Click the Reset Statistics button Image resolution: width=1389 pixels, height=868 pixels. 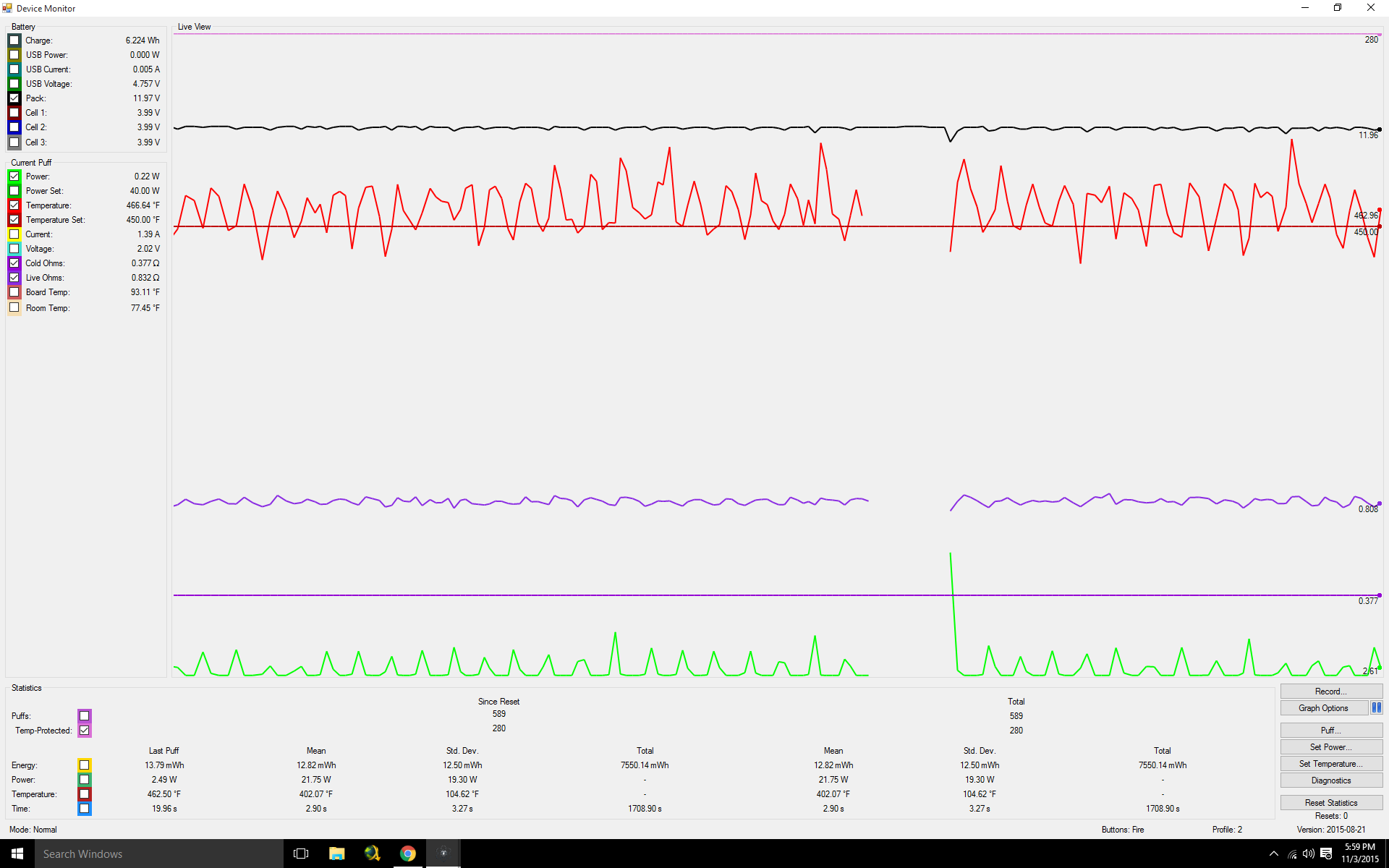[x=1330, y=803]
